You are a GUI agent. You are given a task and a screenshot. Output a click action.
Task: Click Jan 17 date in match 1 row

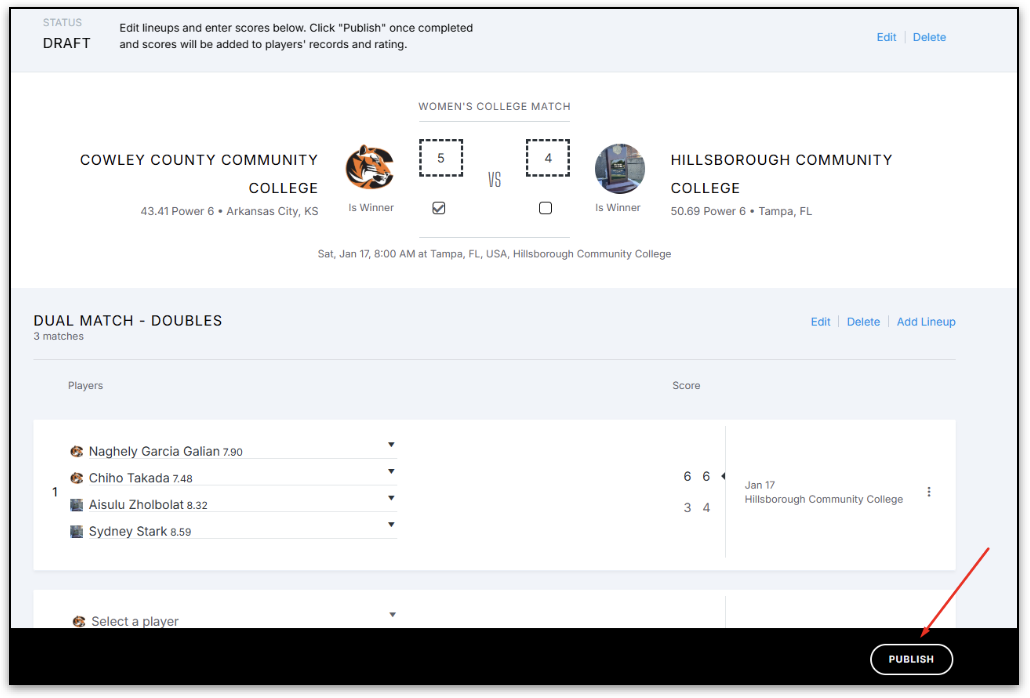pyautogui.click(x=759, y=485)
